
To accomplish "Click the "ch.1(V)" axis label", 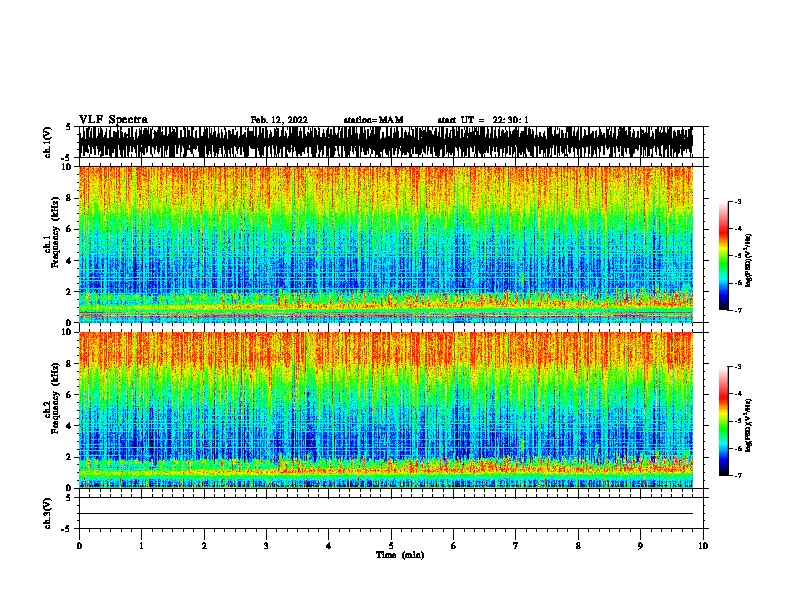I will click(x=48, y=142).
